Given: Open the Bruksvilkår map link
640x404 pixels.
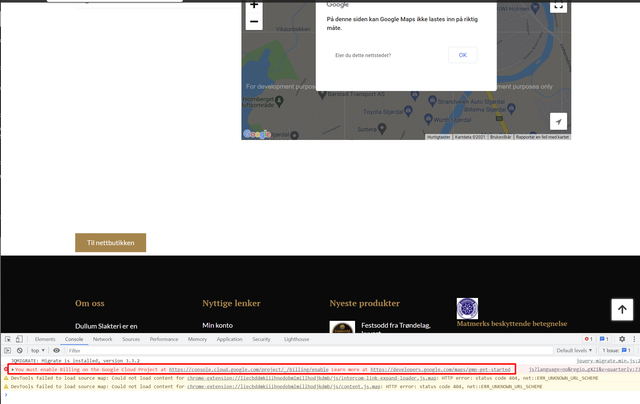Looking at the screenshot, I should pos(500,137).
